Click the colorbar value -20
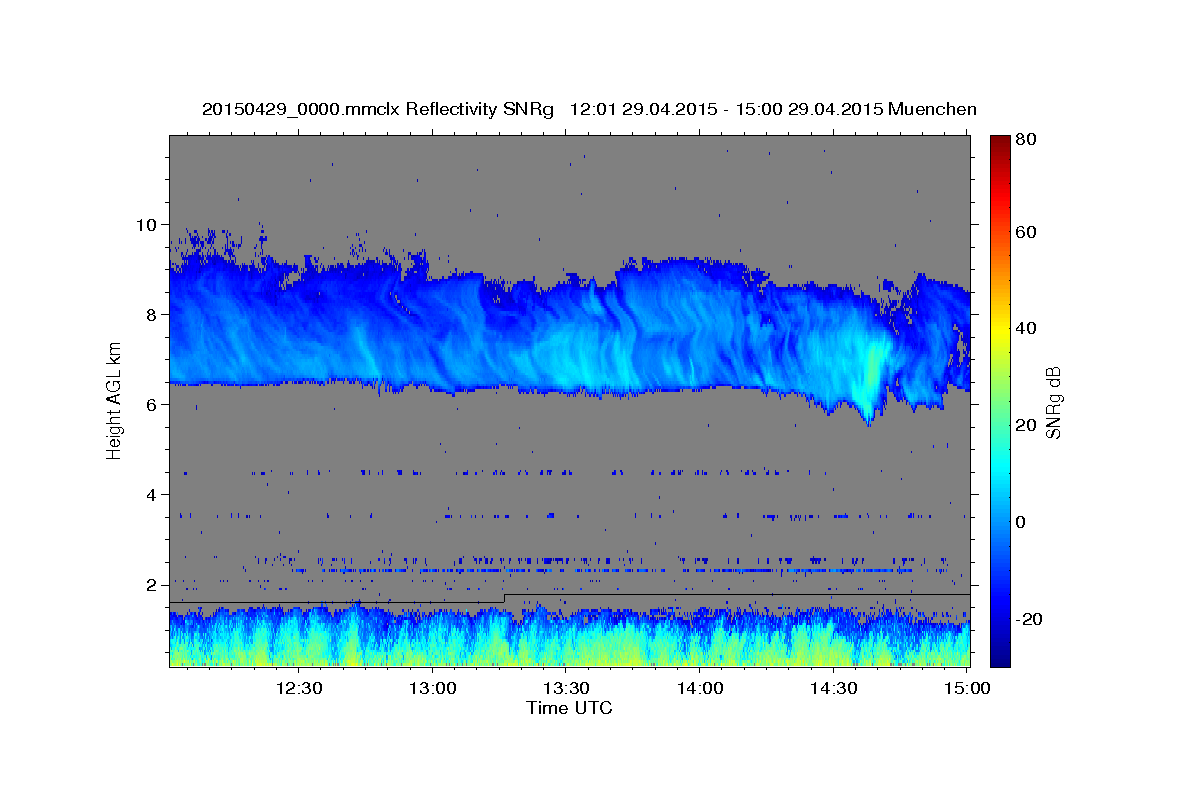 (1030, 619)
